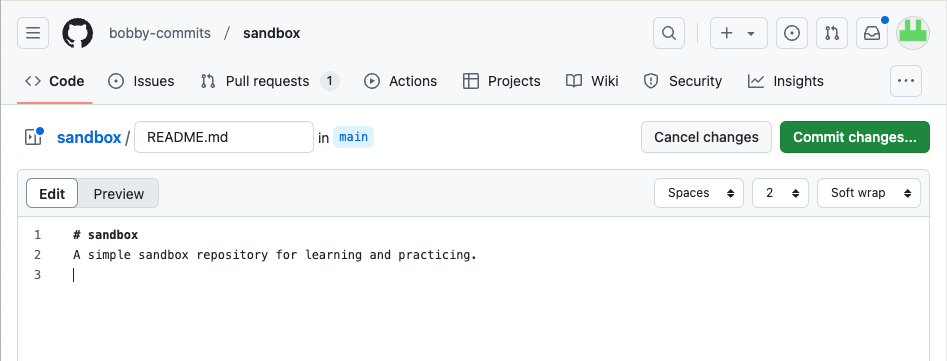Open the Pull requests tab
Screen dimensions: 947x361
270,81
